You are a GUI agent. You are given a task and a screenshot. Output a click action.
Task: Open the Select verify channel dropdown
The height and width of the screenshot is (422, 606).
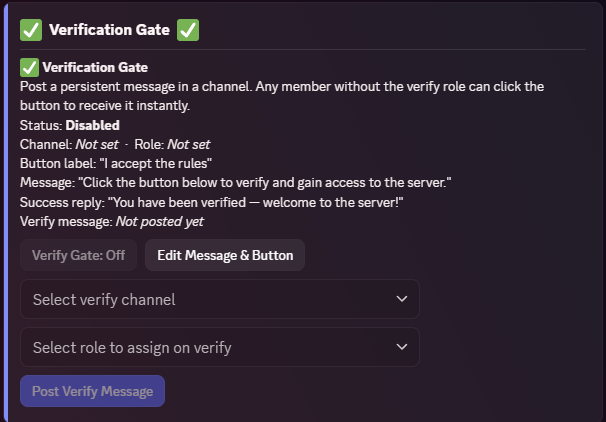click(220, 299)
